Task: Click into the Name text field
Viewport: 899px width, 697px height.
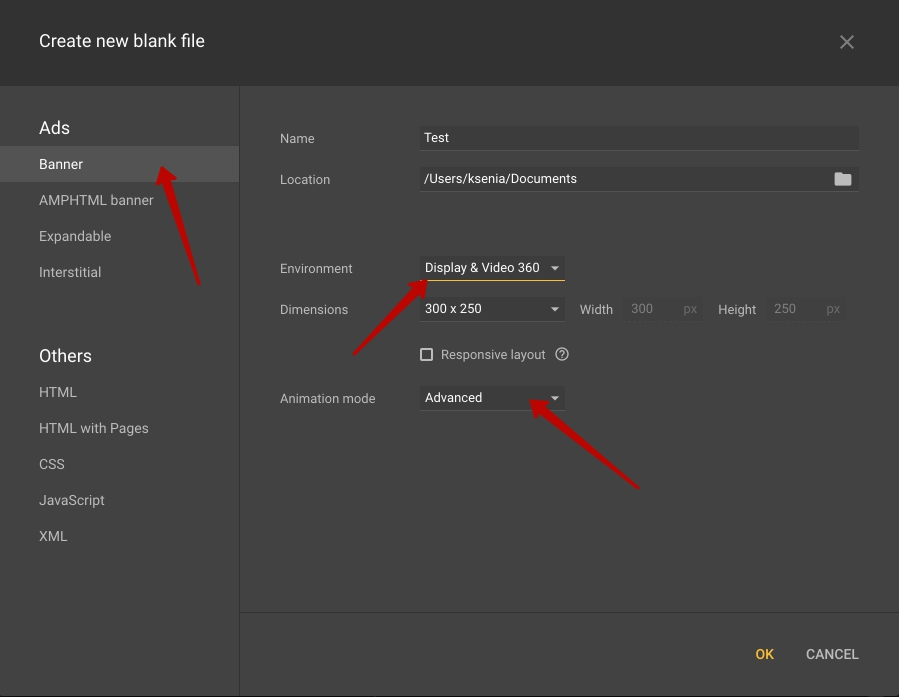Action: click(638, 138)
